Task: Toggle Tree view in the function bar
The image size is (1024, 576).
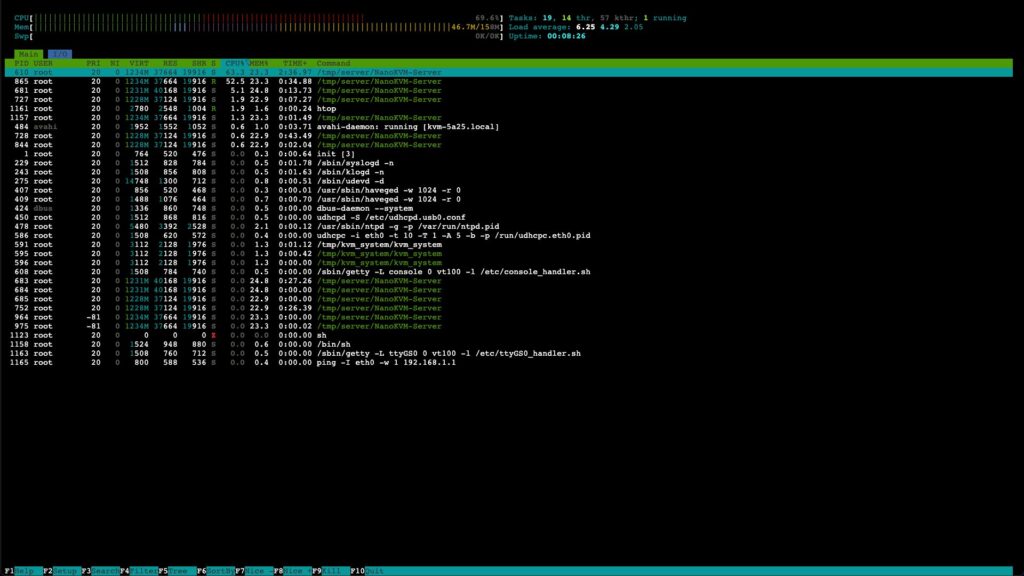Action: click(177, 571)
